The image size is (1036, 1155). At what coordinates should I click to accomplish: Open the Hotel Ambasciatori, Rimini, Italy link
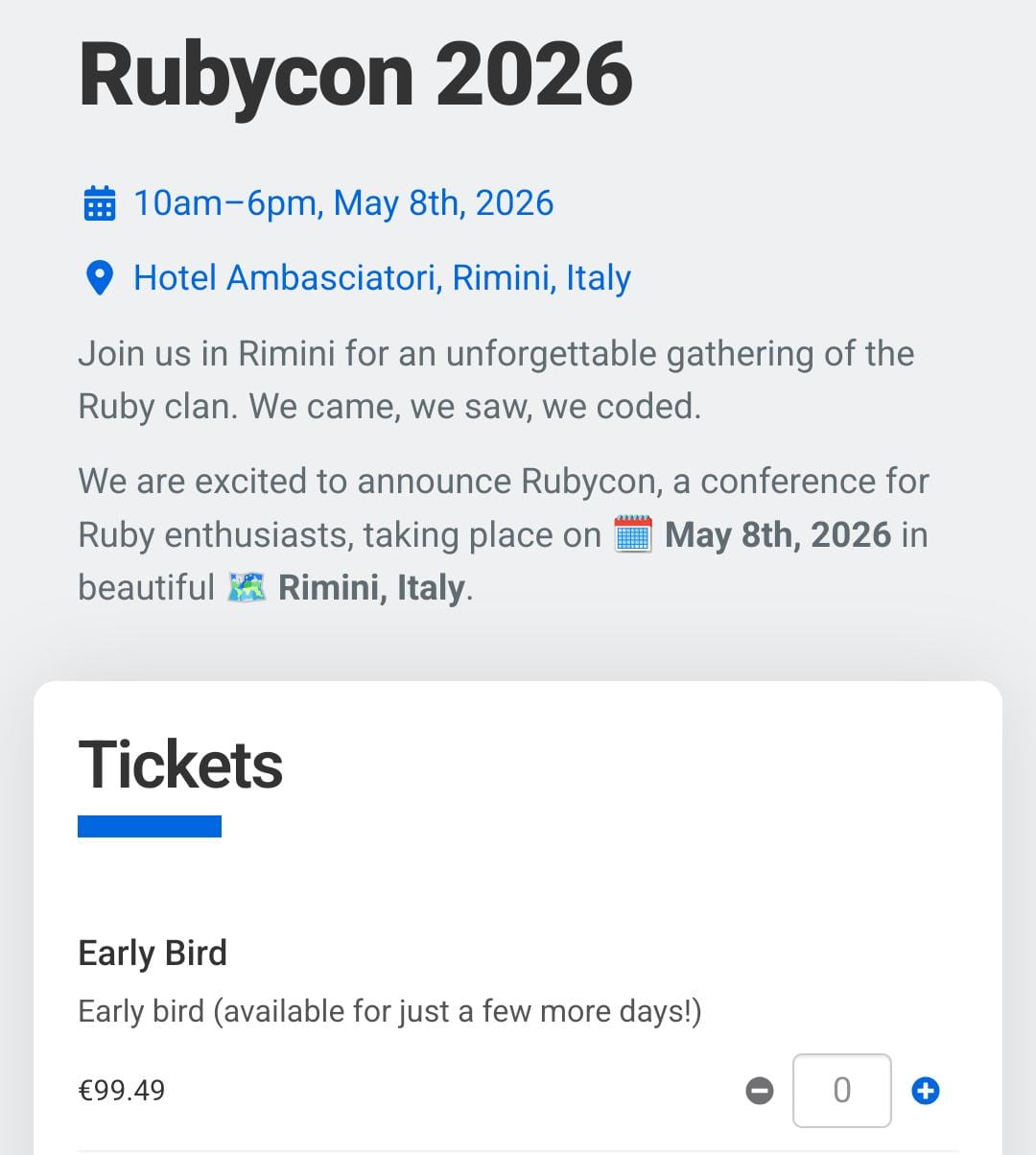(382, 278)
